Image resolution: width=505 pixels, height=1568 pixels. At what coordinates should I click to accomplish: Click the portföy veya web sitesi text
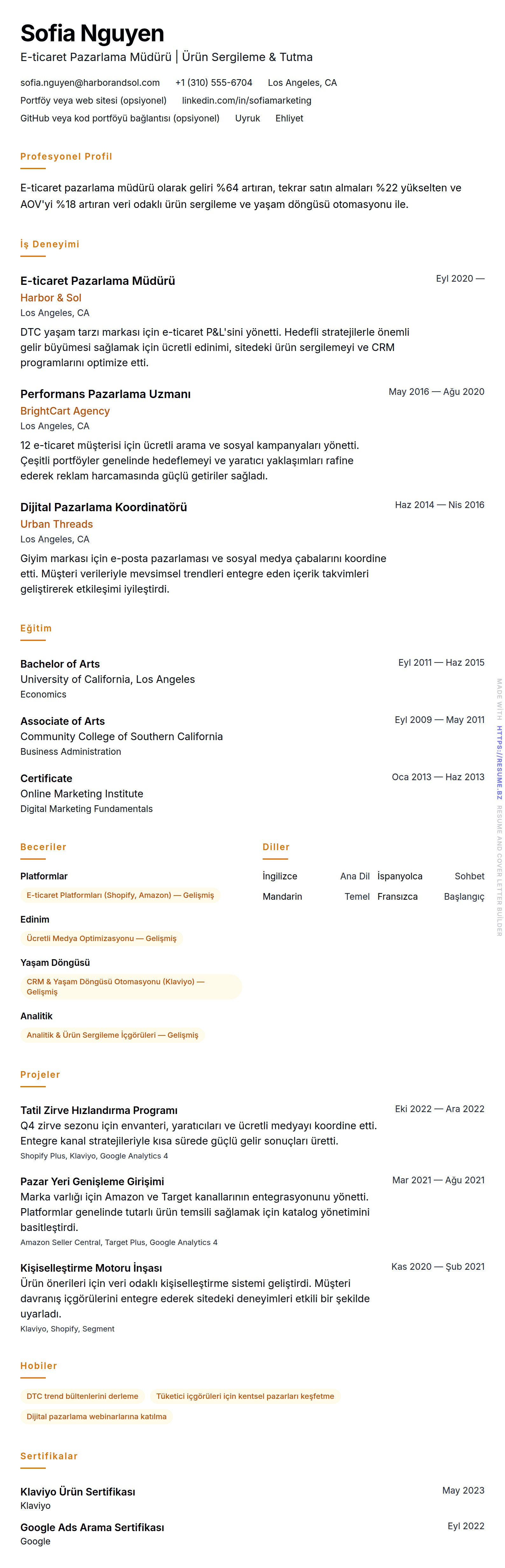[x=93, y=100]
